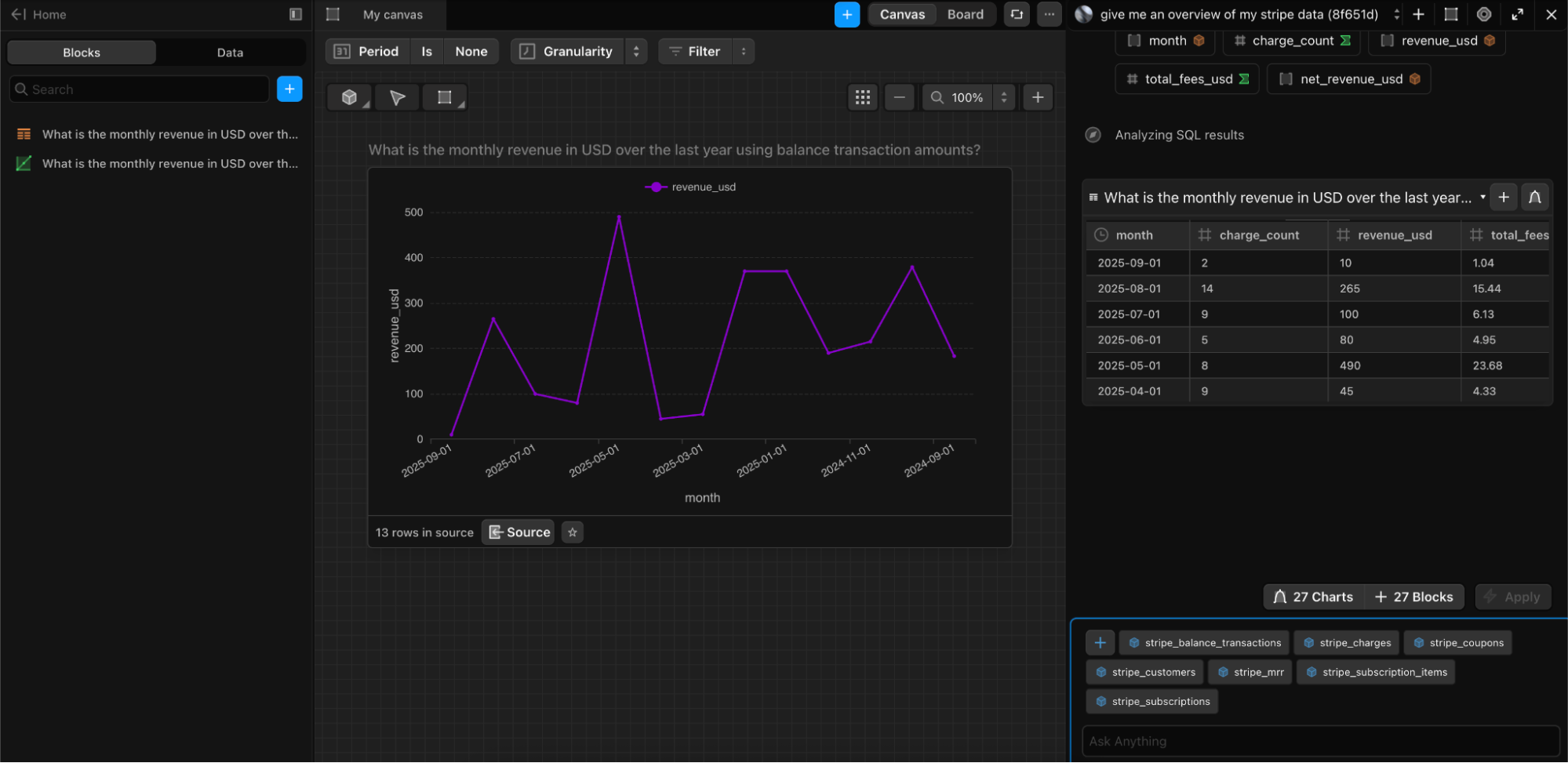This screenshot has height=763, width=1568.
Task: Toggle the grid dots view icon
Action: pos(863,97)
